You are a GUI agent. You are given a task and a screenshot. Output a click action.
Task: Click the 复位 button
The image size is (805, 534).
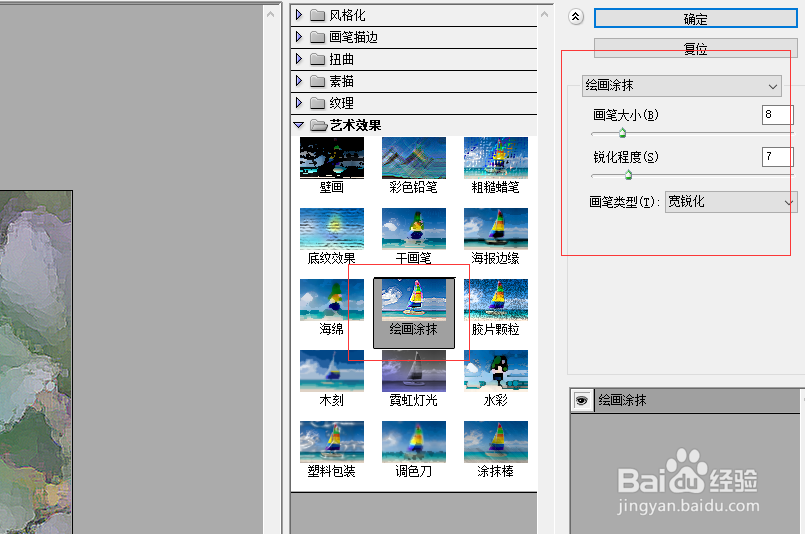(696, 48)
